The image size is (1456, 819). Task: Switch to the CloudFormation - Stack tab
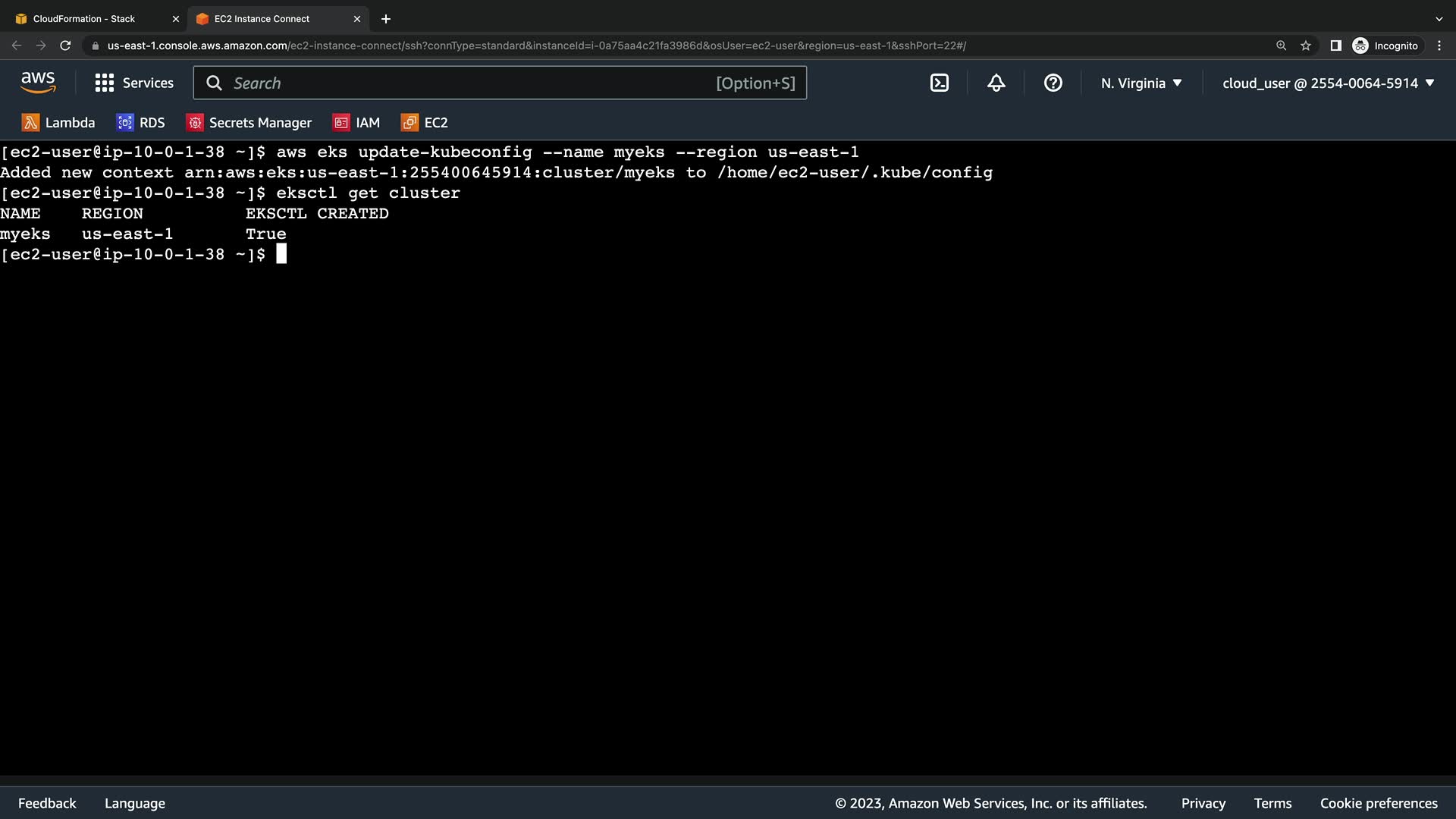84,19
